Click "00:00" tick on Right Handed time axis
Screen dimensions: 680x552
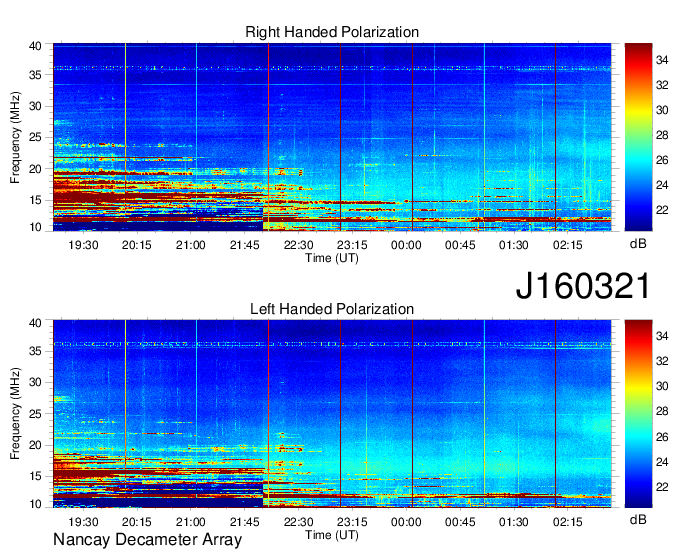(x=406, y=245)
